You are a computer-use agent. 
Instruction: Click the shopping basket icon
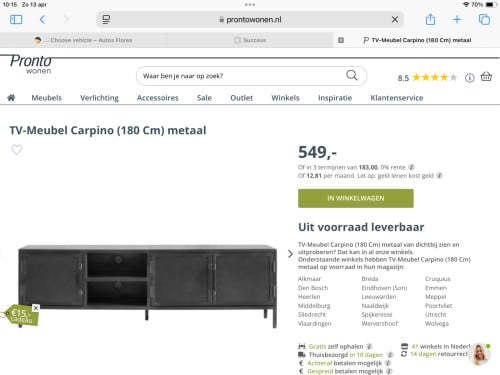click(x=486, y=77)
